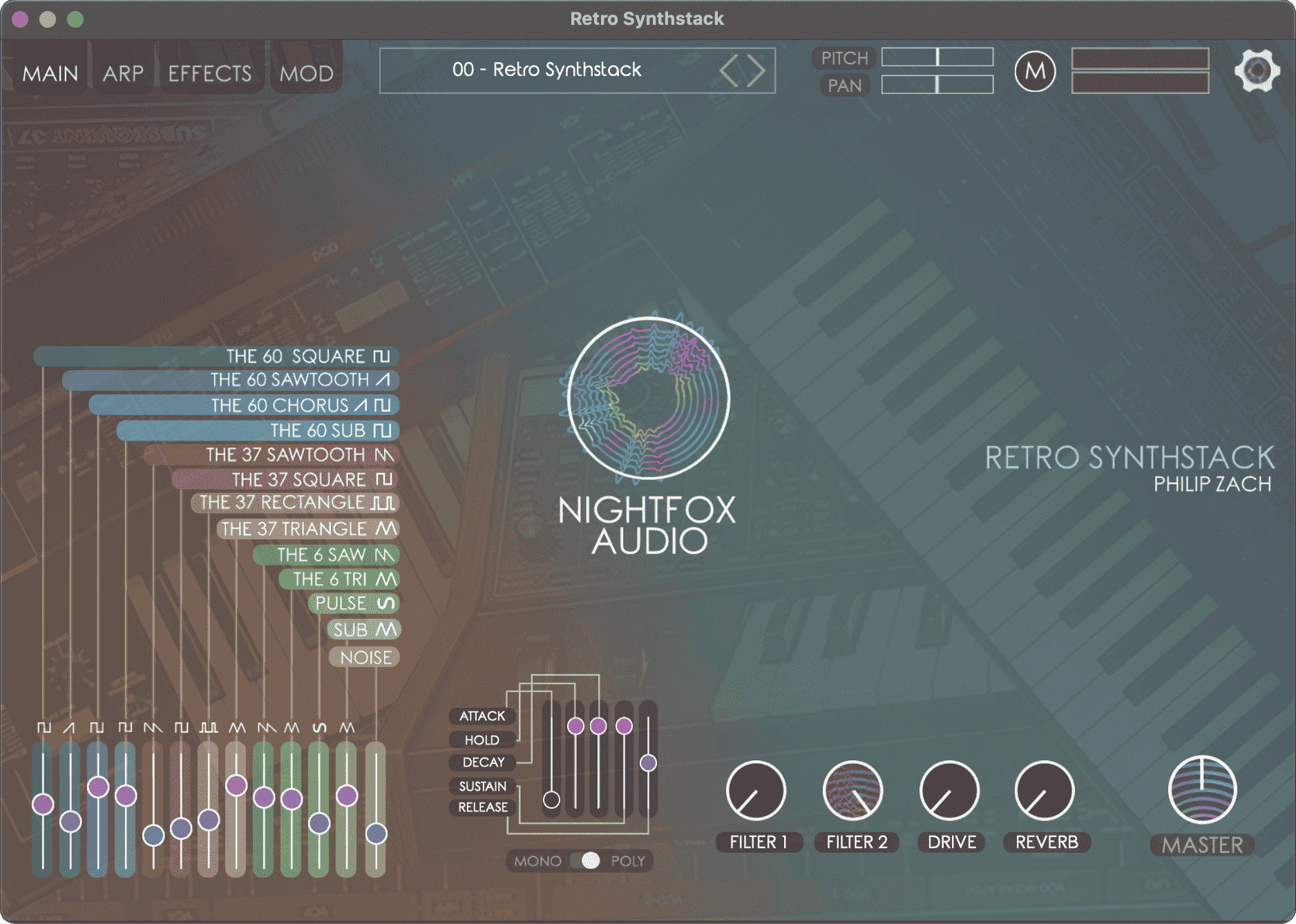The image size is (1296, 924).
Task: Open the settings gear icon
Action: tap(1259, 69)
